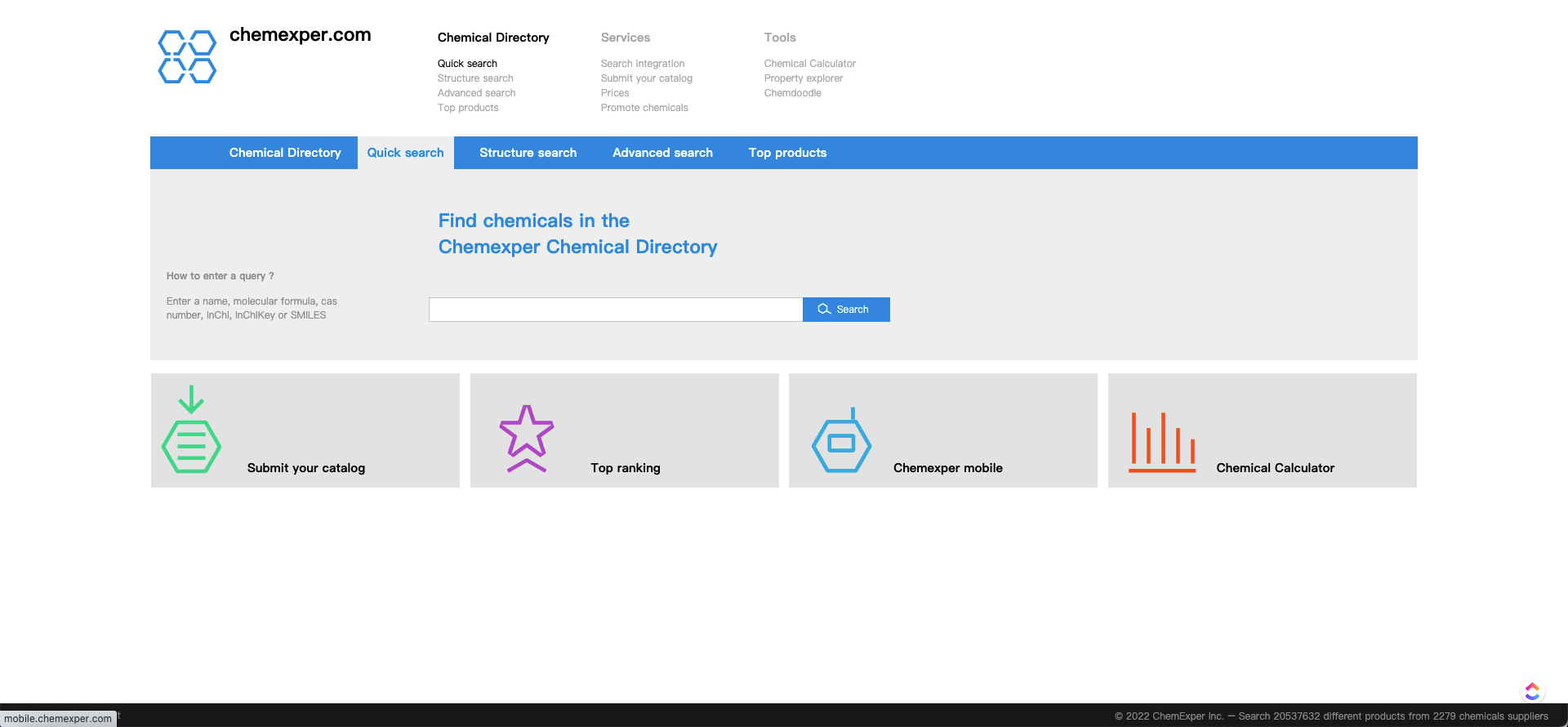Click the Submit your catalog card label
Screen dimensions: 1568x727
click(306, 468)
